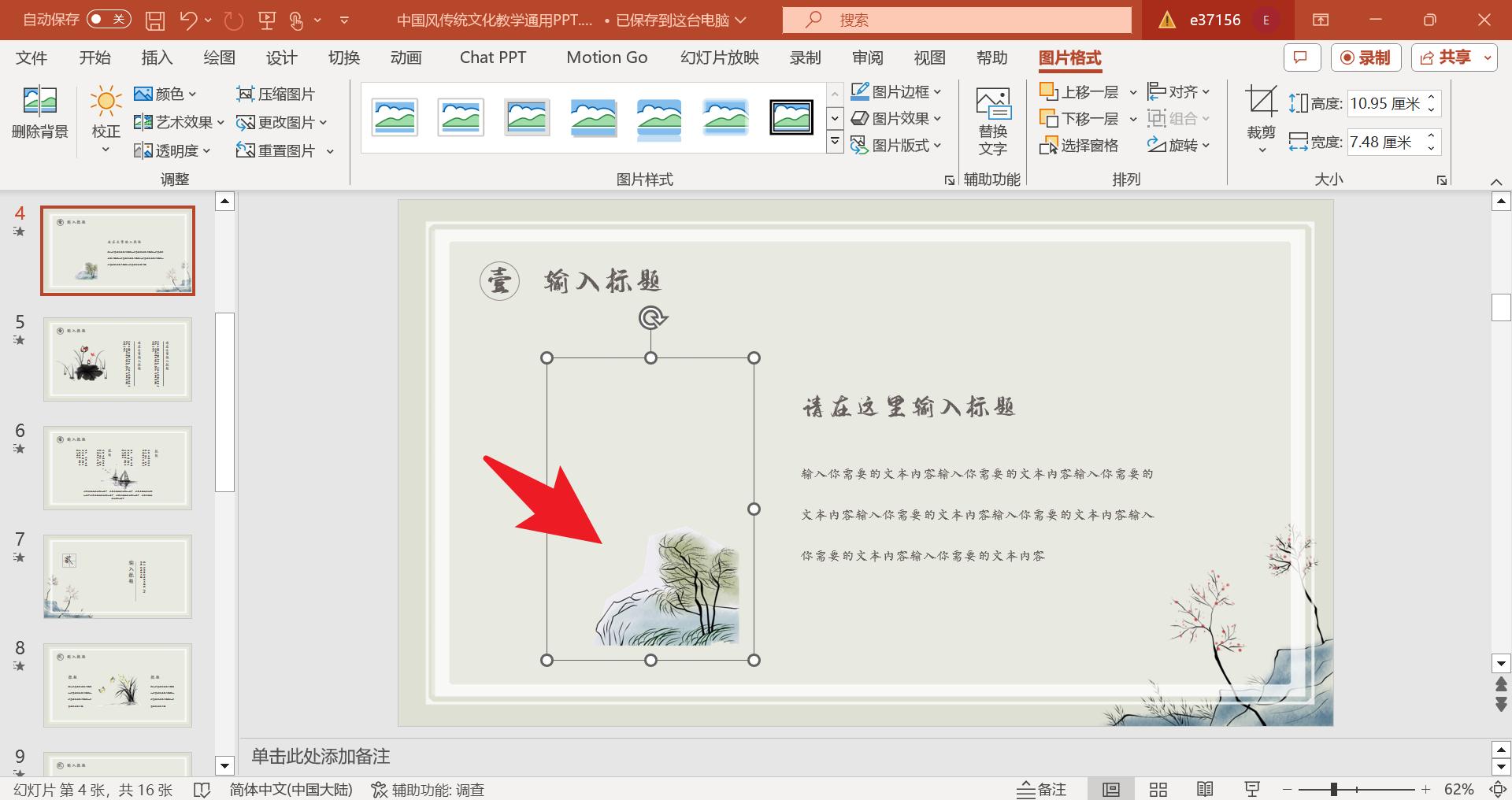The image size is (1512, 800).
Task: Toggle the Notes (备注) pane button
Action: pyautogui.click(x=1041, y=789)
